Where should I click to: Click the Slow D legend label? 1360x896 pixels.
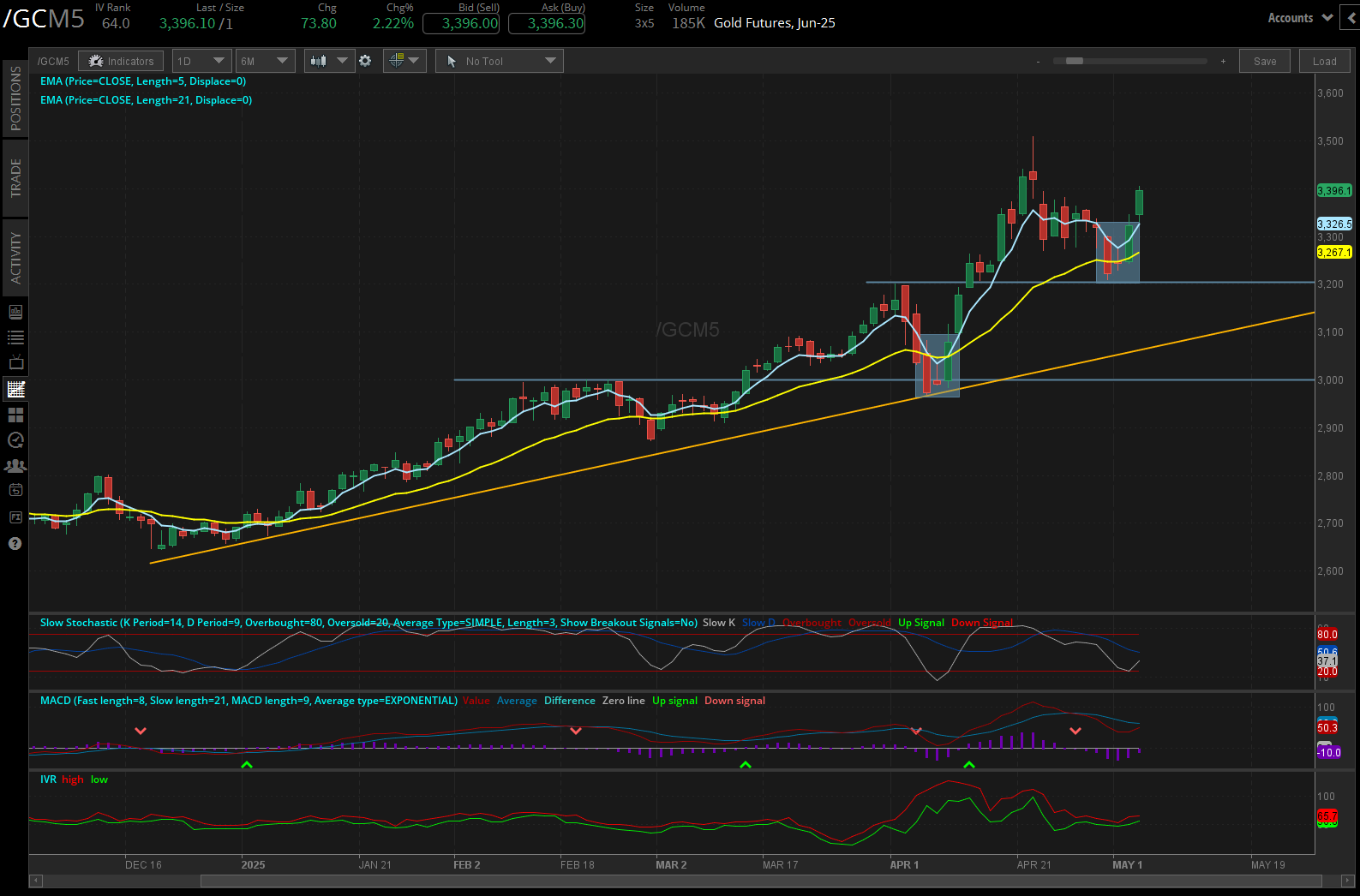click(758, 623)
